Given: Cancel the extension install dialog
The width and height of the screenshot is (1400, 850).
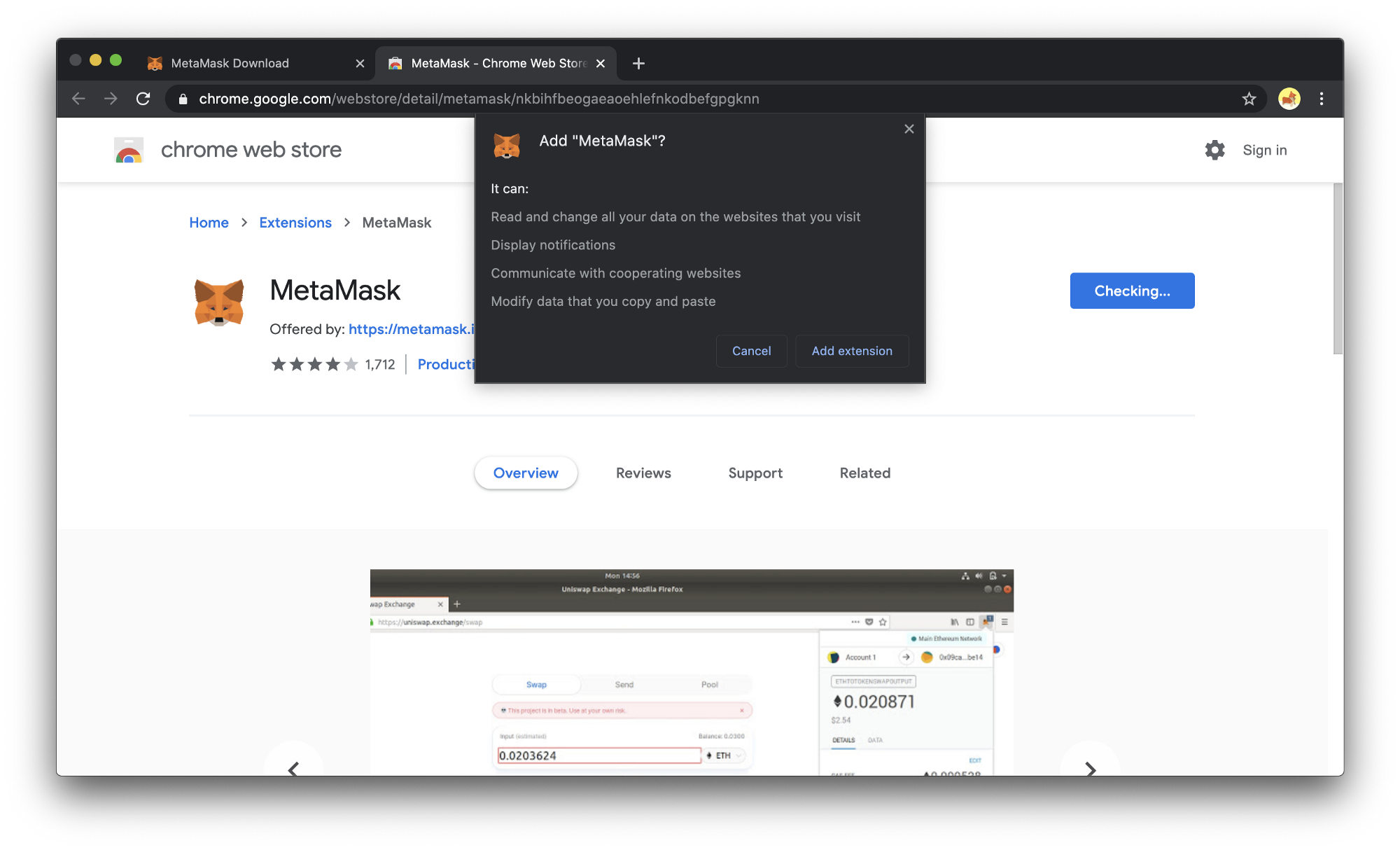Looking at the screenshot, I should (751, 351).
